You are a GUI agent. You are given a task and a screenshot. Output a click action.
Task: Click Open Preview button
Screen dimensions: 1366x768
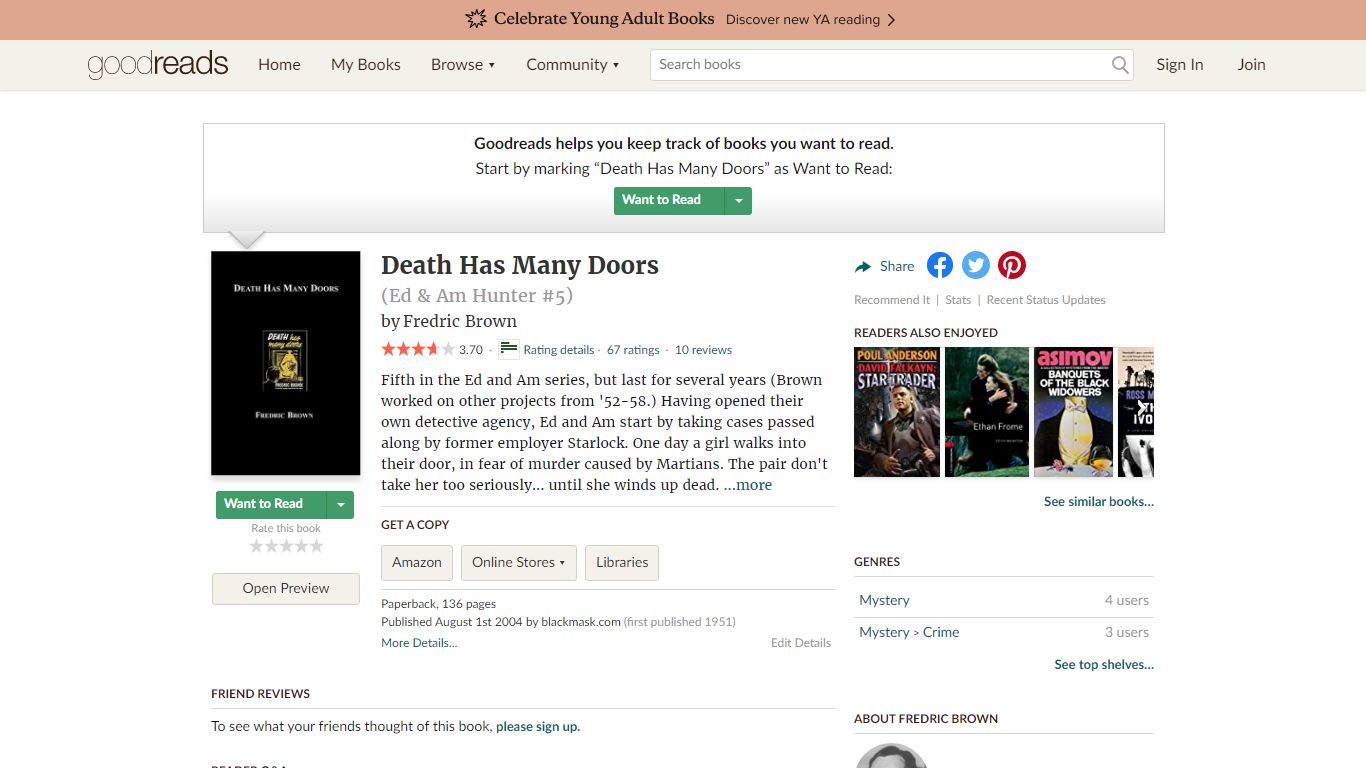286,588
